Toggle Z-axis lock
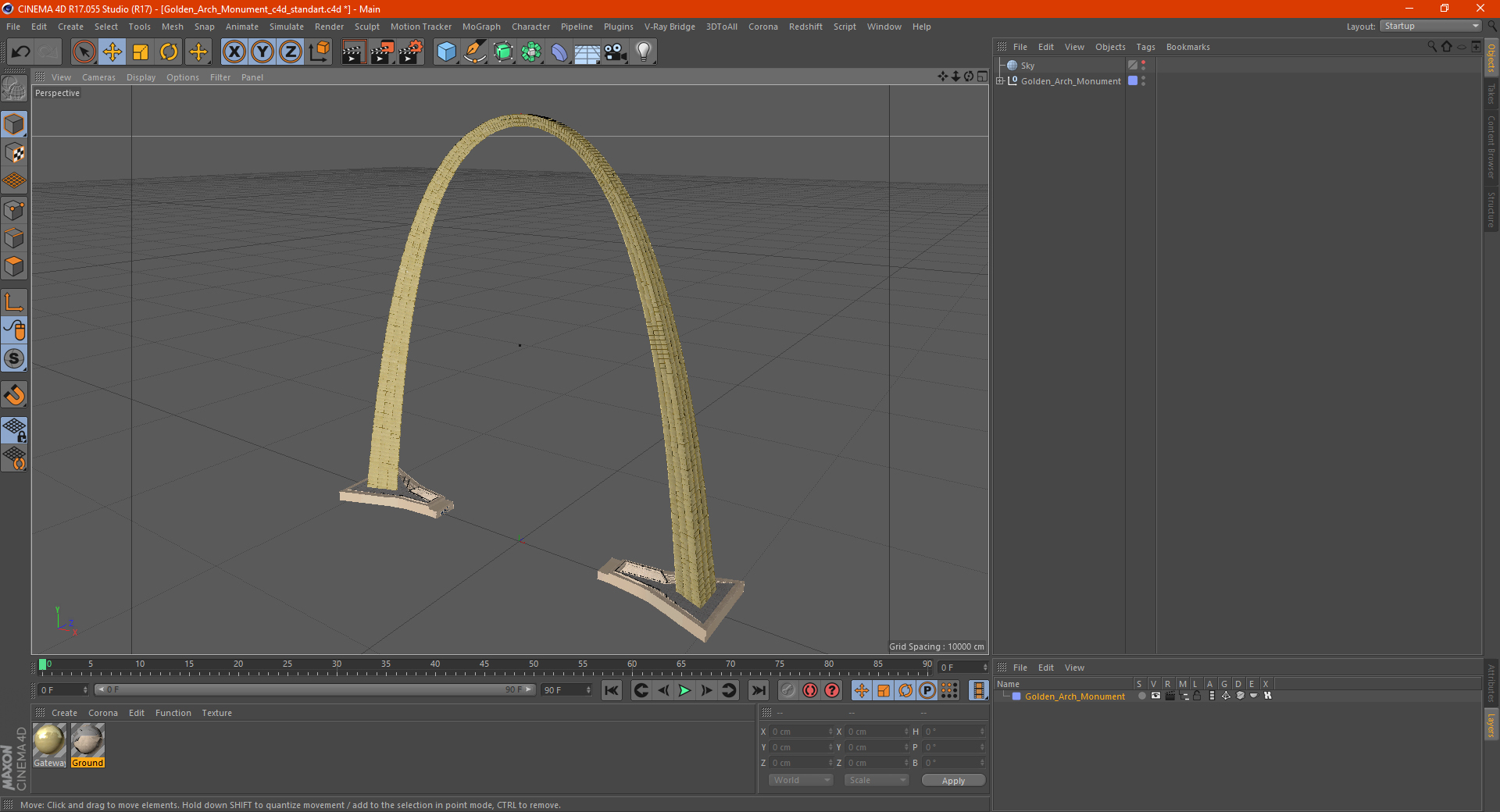 (x=291, y=52)
